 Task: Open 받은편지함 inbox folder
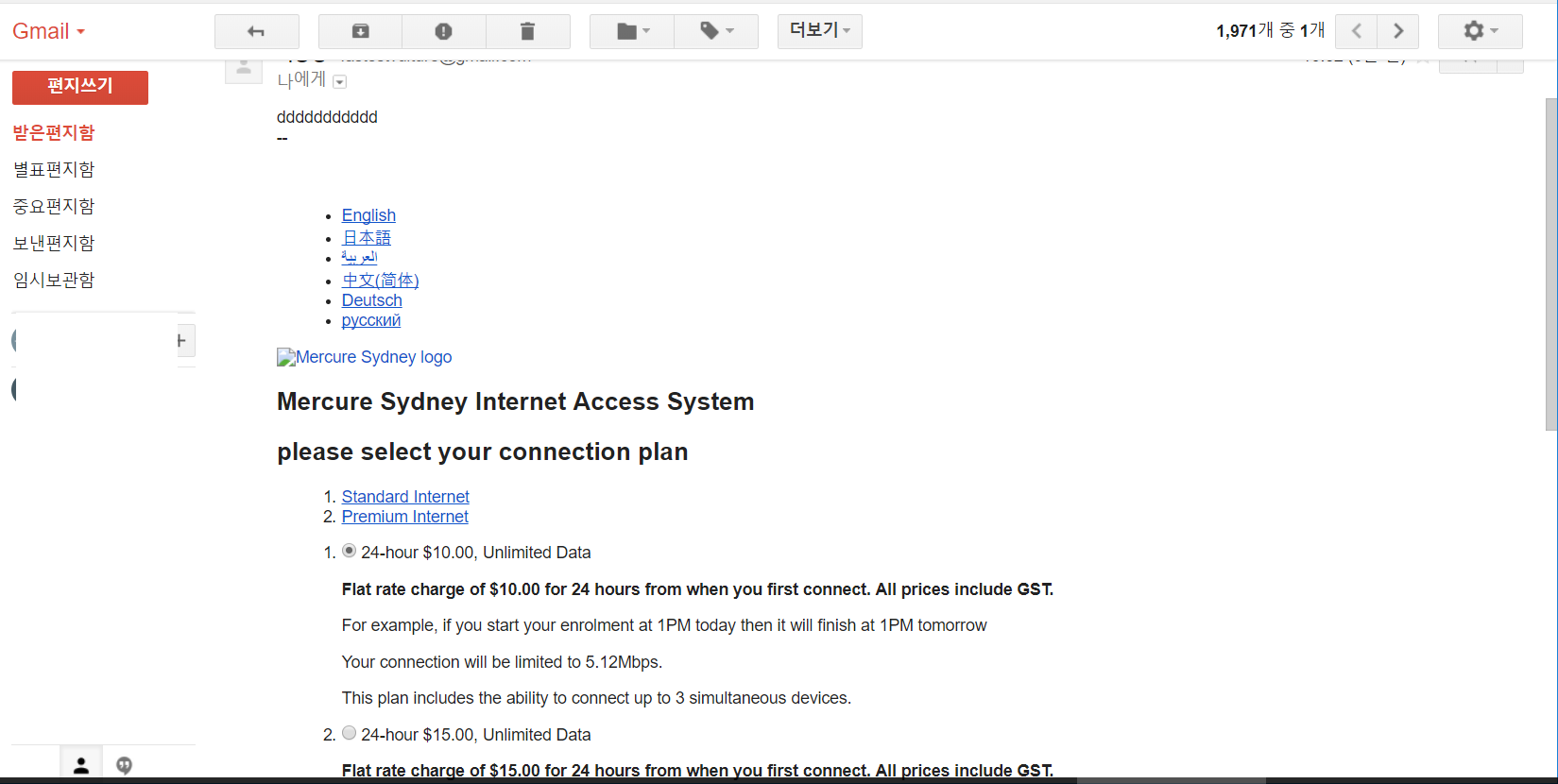click(54, 132)
